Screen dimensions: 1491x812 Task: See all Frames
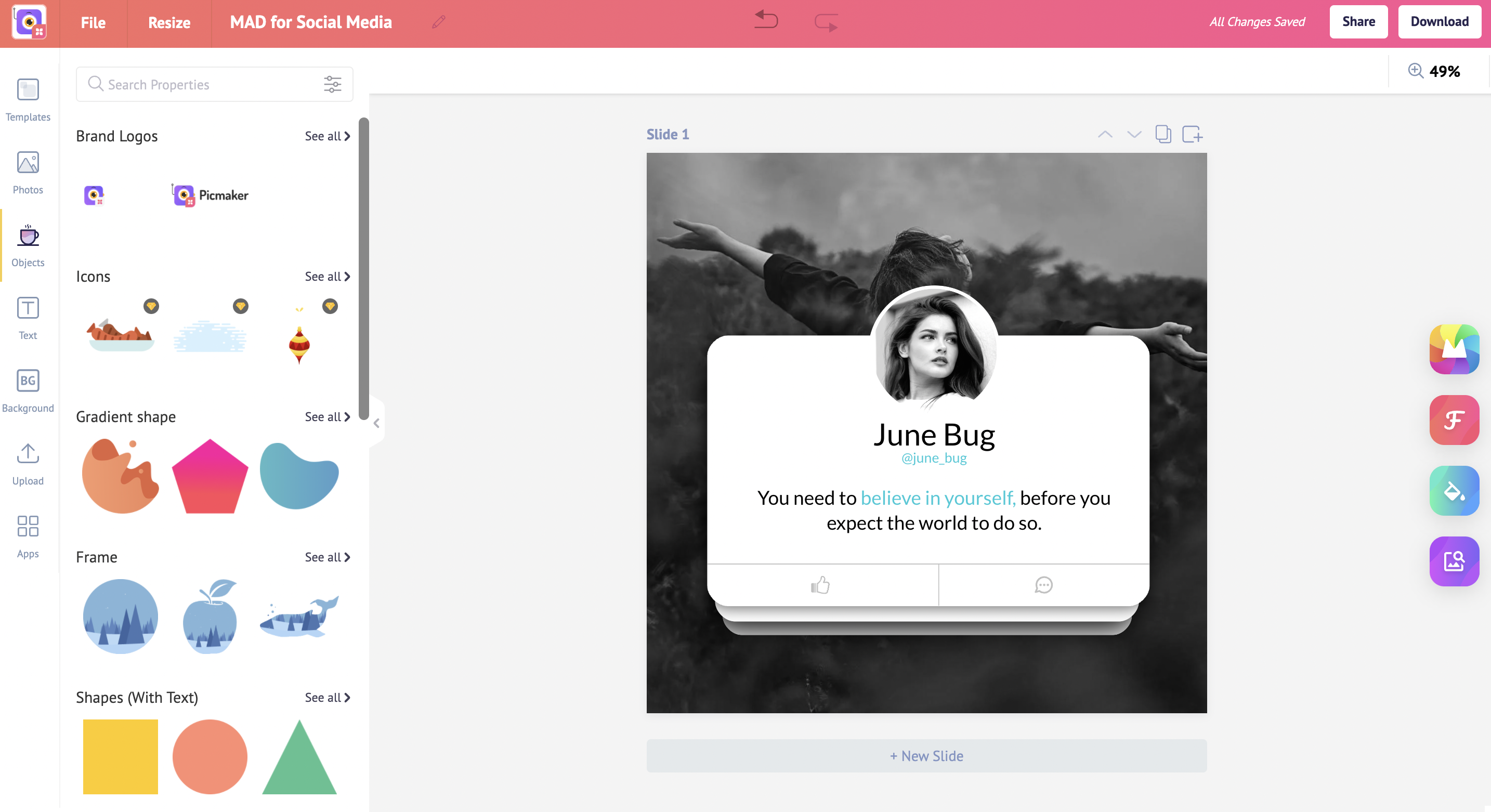328,557
